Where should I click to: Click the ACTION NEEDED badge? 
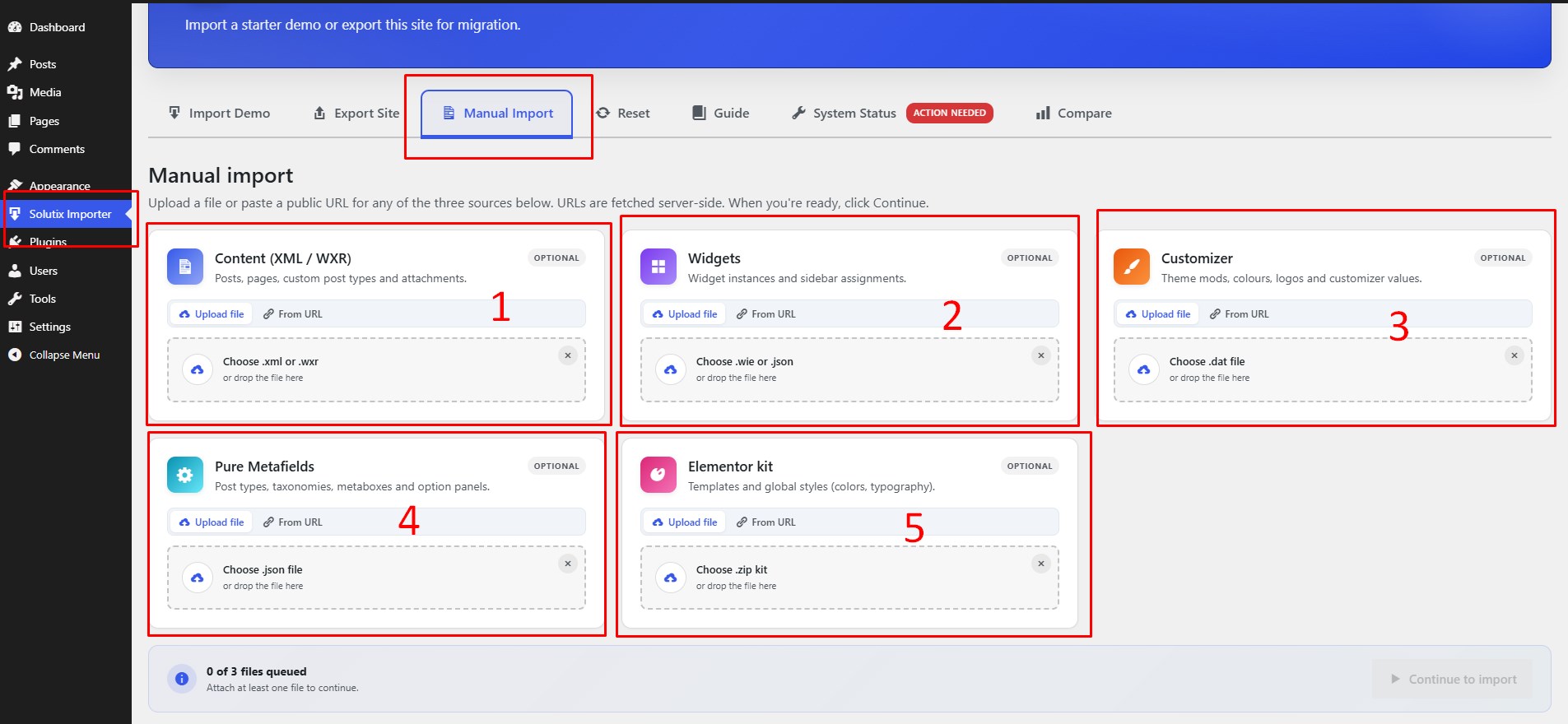point(950,113)
